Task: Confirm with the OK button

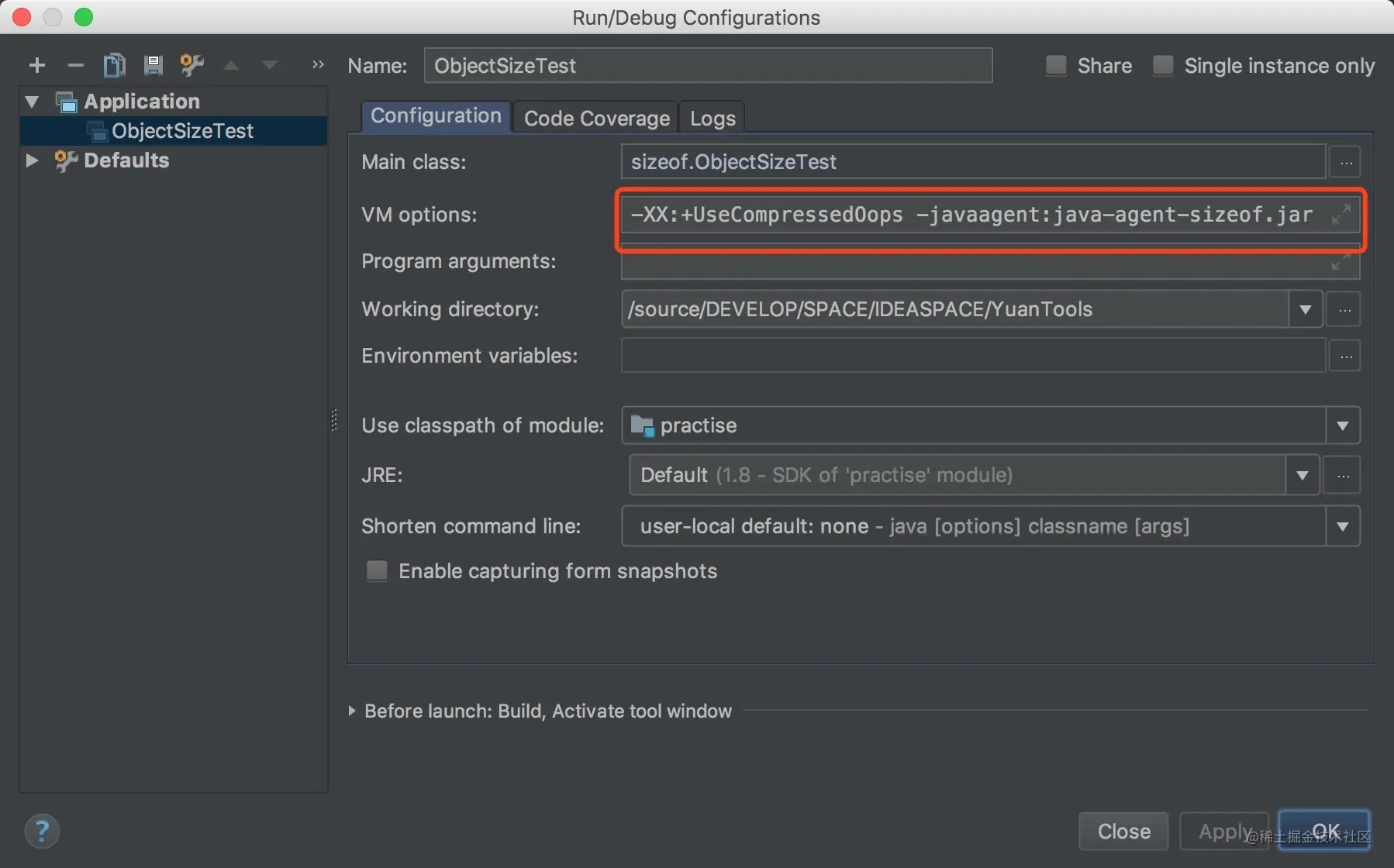Action: [x=1325, y=832]
